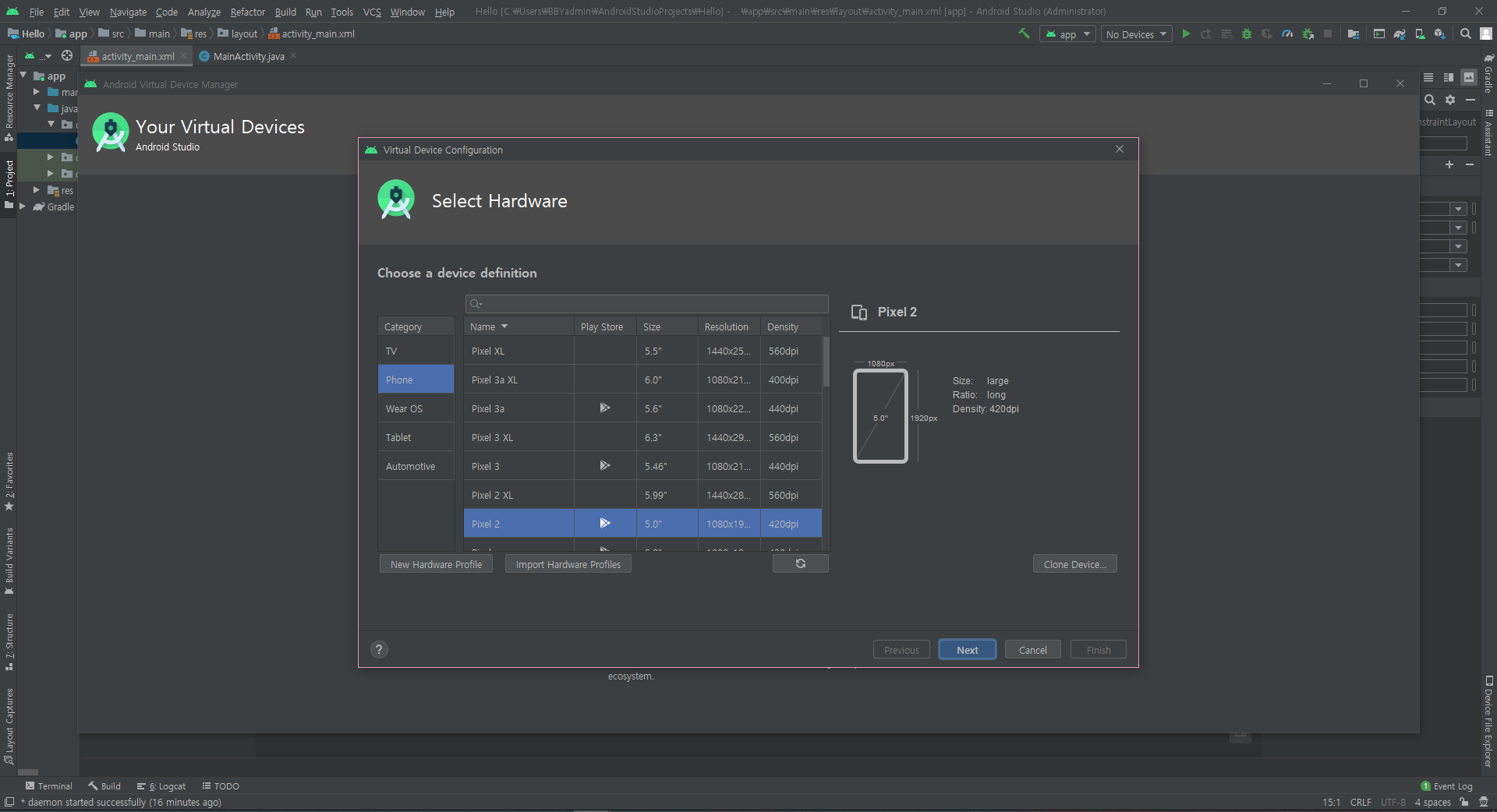Open the Event Log panel
The height and width of the screenshot is (812, 1497).
coord(1446,786)
